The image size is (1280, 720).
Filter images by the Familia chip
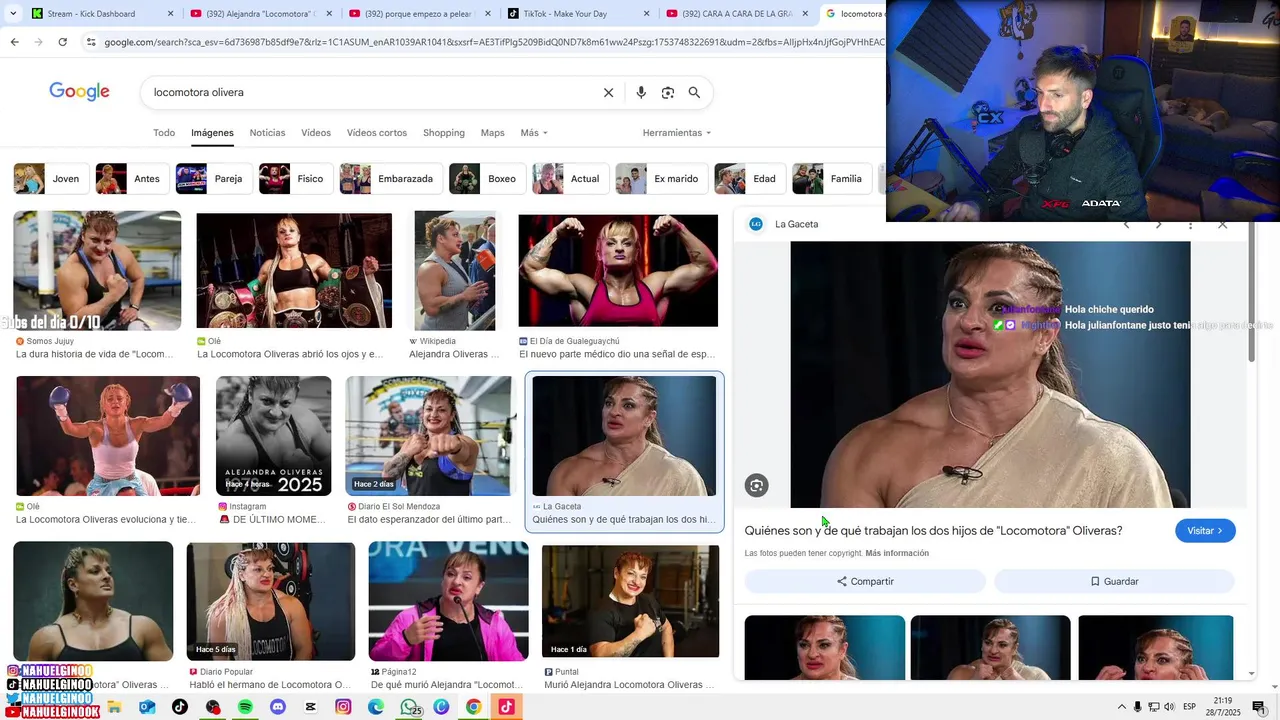point(831,179)
